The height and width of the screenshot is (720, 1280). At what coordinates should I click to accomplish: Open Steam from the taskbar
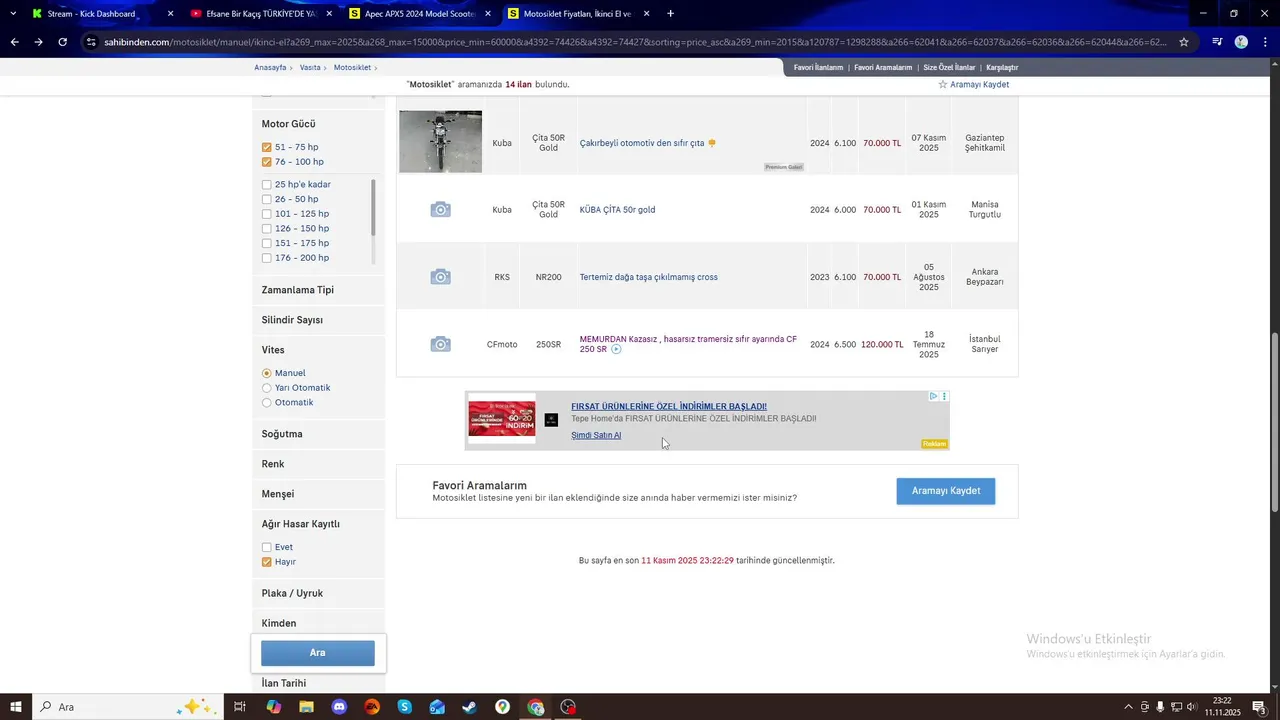coord(469,707)
